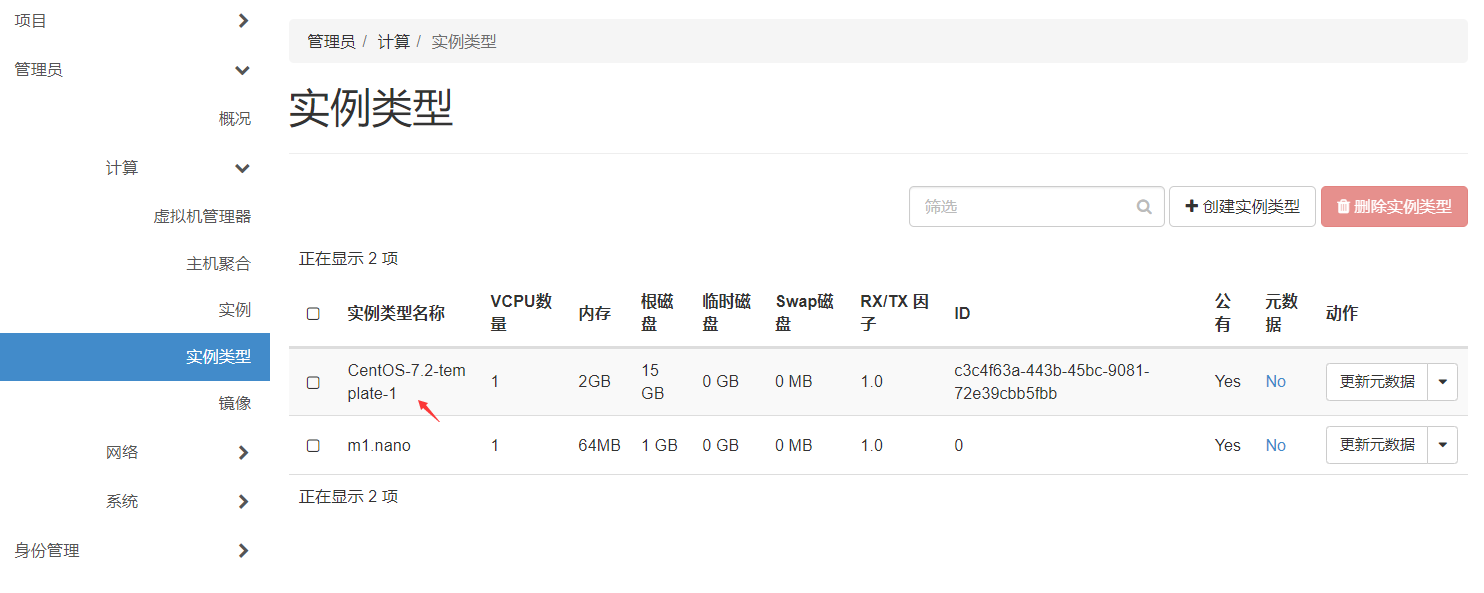Go to 主机聚合 in the sidebar
Image resolution: width=1484 pixels, height=593 pixels.
click(218, 264)
